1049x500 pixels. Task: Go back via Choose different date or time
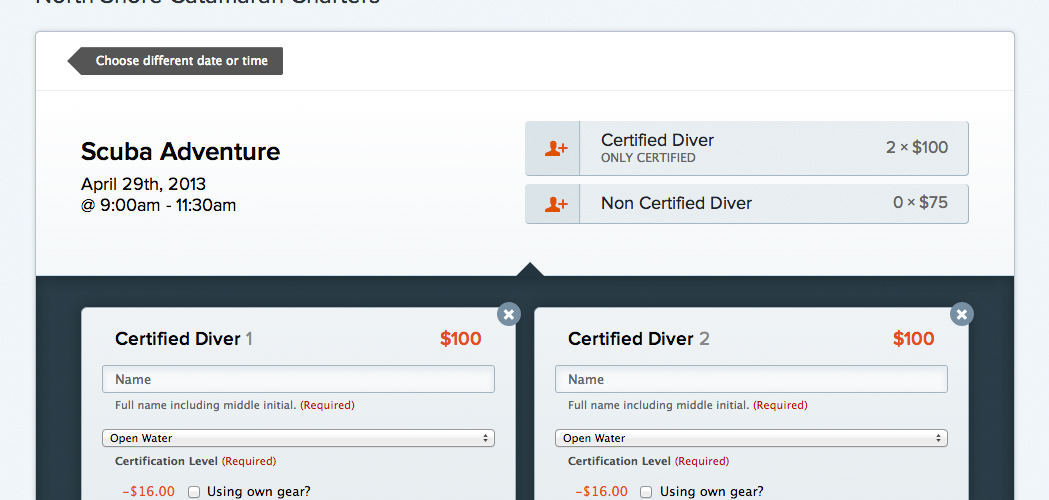(x=175, y=61)
